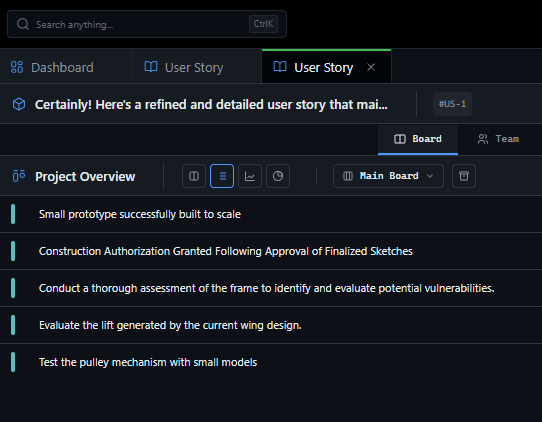The height and width of the screenshot is (422, 542).
Task: Click the Team tab people icon
Action: tap(483, 139)
